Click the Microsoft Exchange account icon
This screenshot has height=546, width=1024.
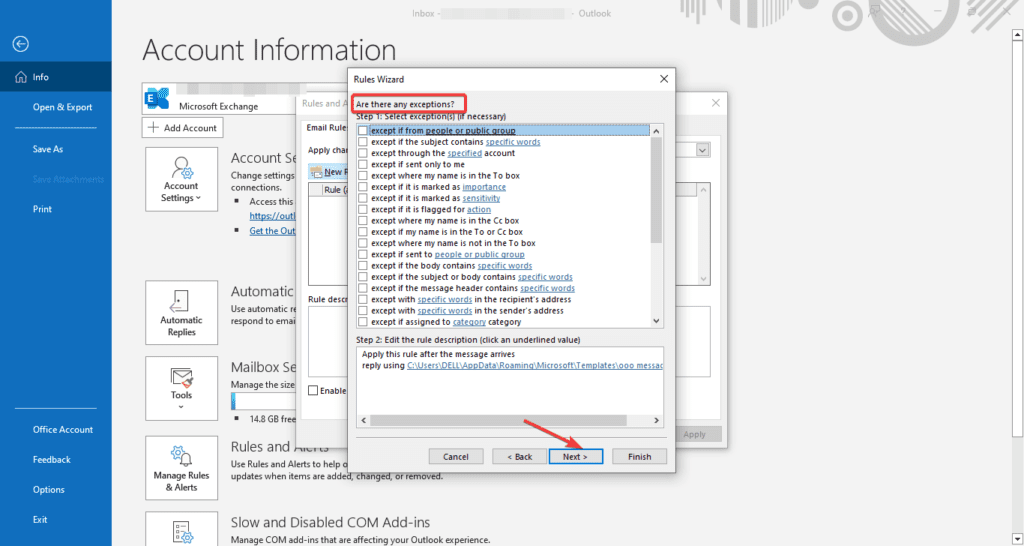point(157,99)
